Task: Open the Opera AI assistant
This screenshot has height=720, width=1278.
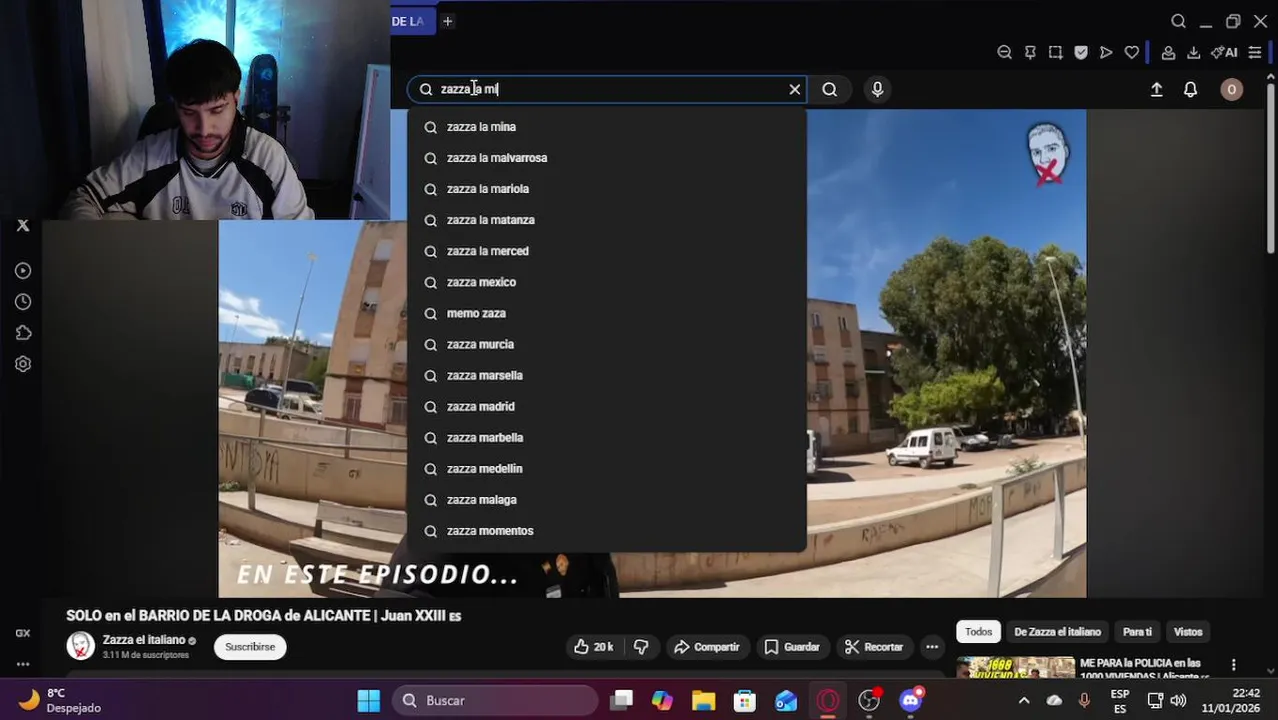Action: (1224, 52)
